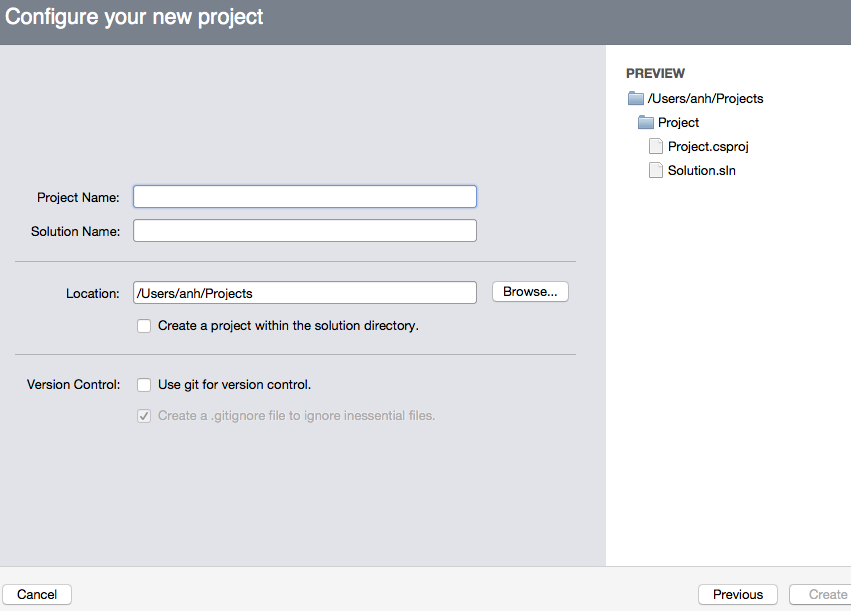The width and height of the screenshot is (851, 611).
Task: Click the Project folder icon in preview
Action: point(646,122)
